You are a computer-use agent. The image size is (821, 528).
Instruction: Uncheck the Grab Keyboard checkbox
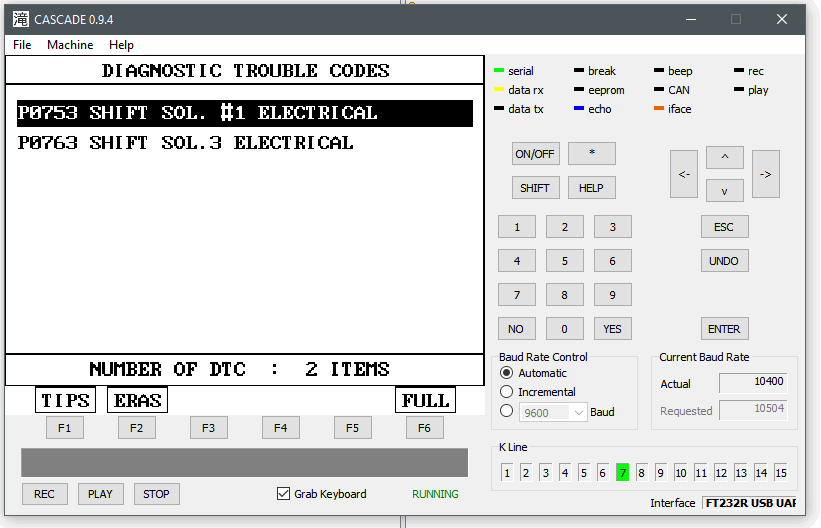coord(284,494)
